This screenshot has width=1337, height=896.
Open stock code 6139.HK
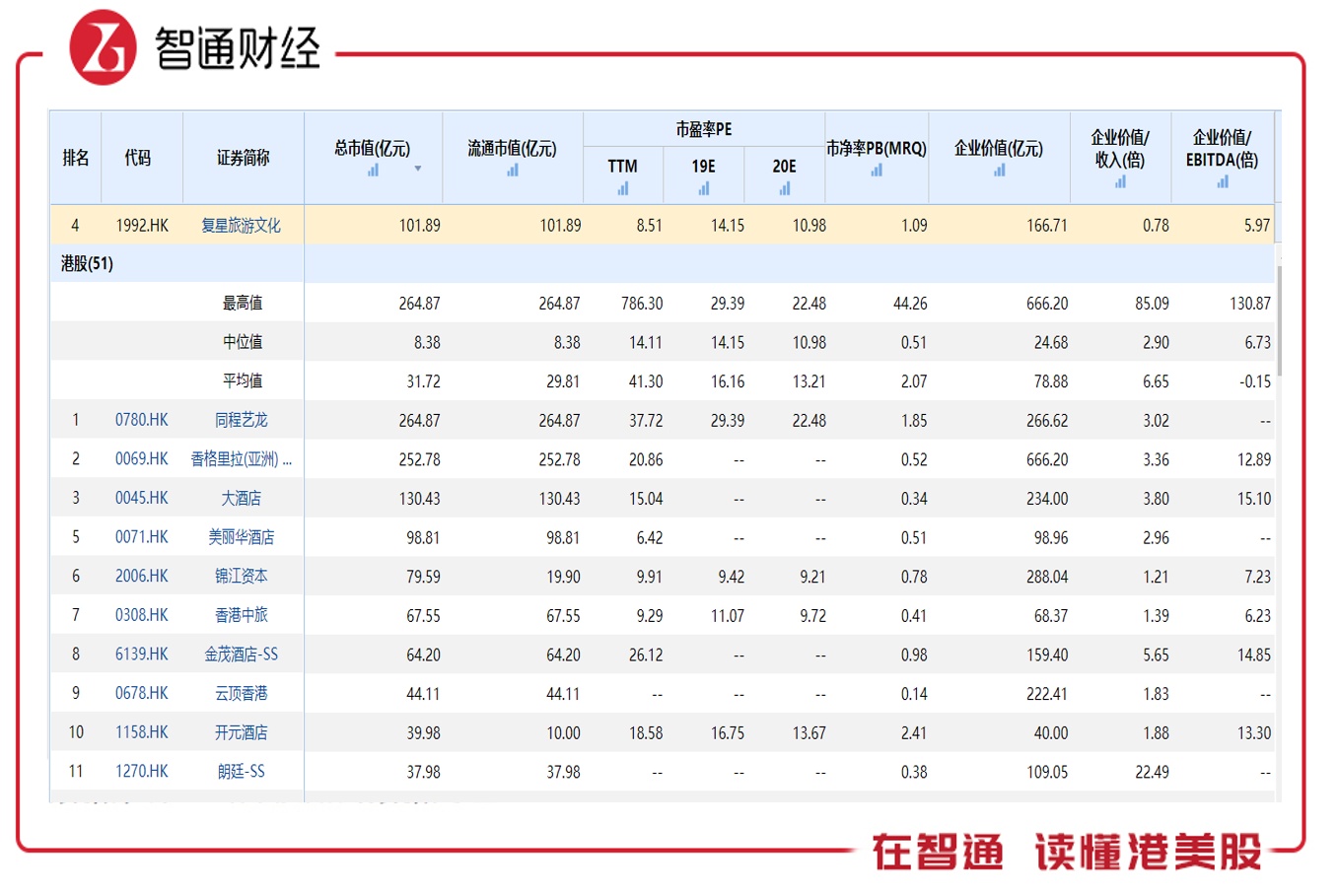pyautogui.click(x=142, y=655)
